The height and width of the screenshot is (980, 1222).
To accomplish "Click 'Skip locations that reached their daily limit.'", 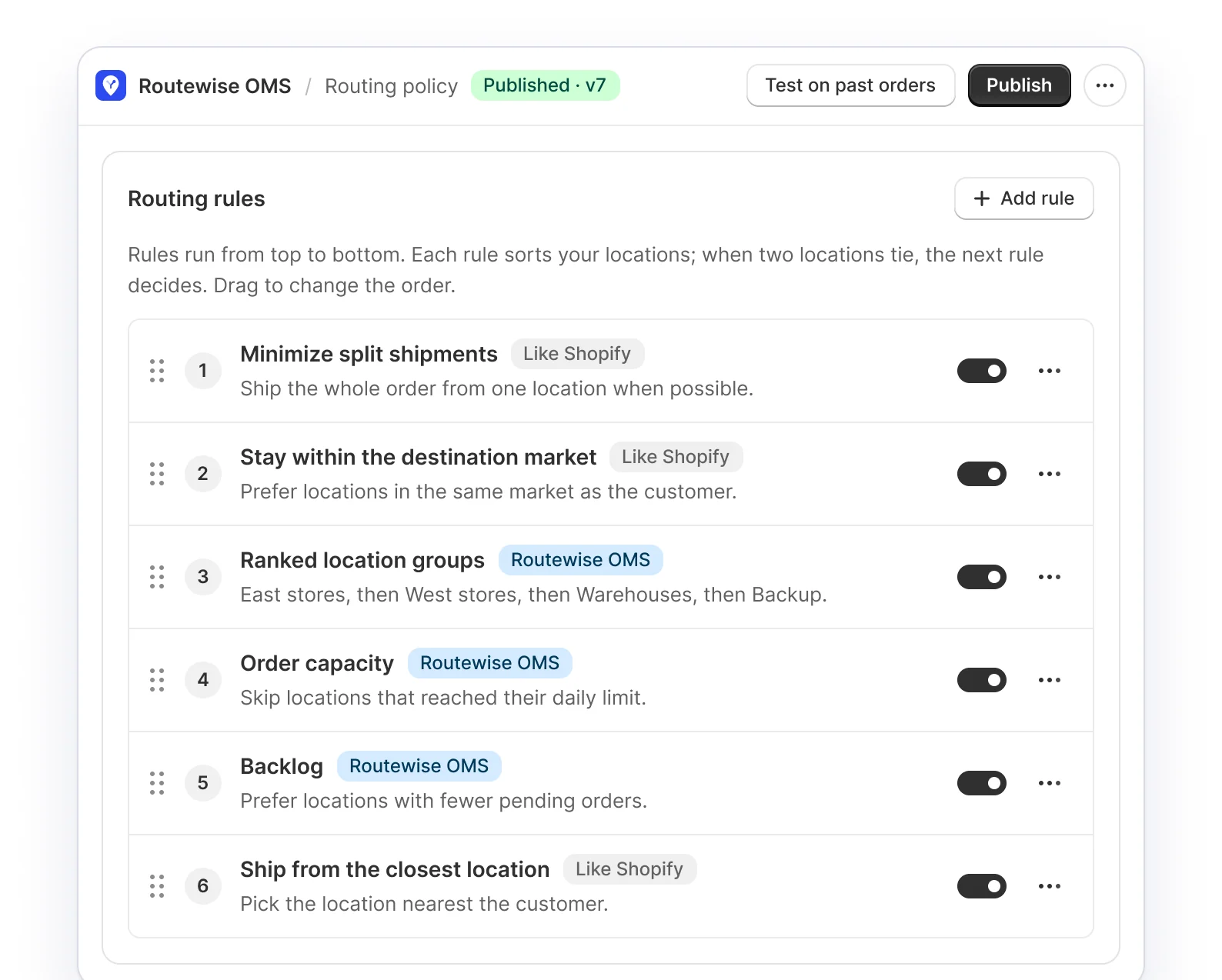I will click(x=443, y=698).
